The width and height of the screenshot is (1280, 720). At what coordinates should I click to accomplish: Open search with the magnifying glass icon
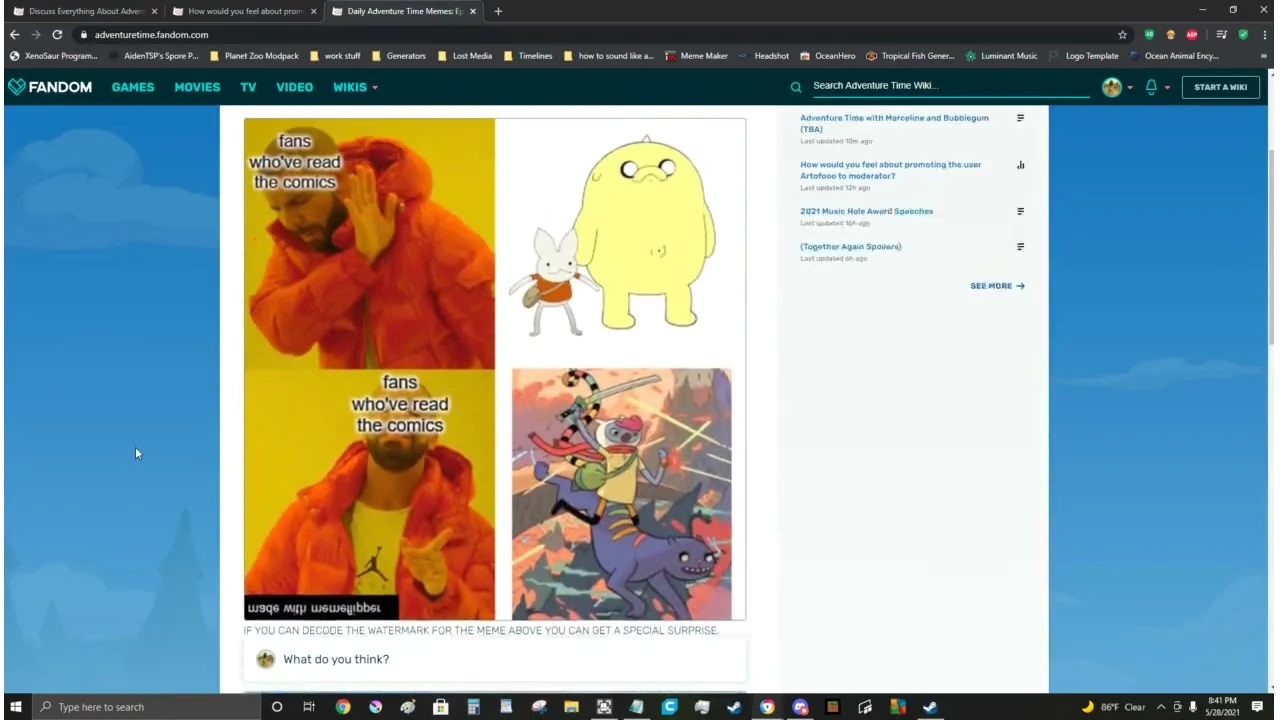pos(795,86)
